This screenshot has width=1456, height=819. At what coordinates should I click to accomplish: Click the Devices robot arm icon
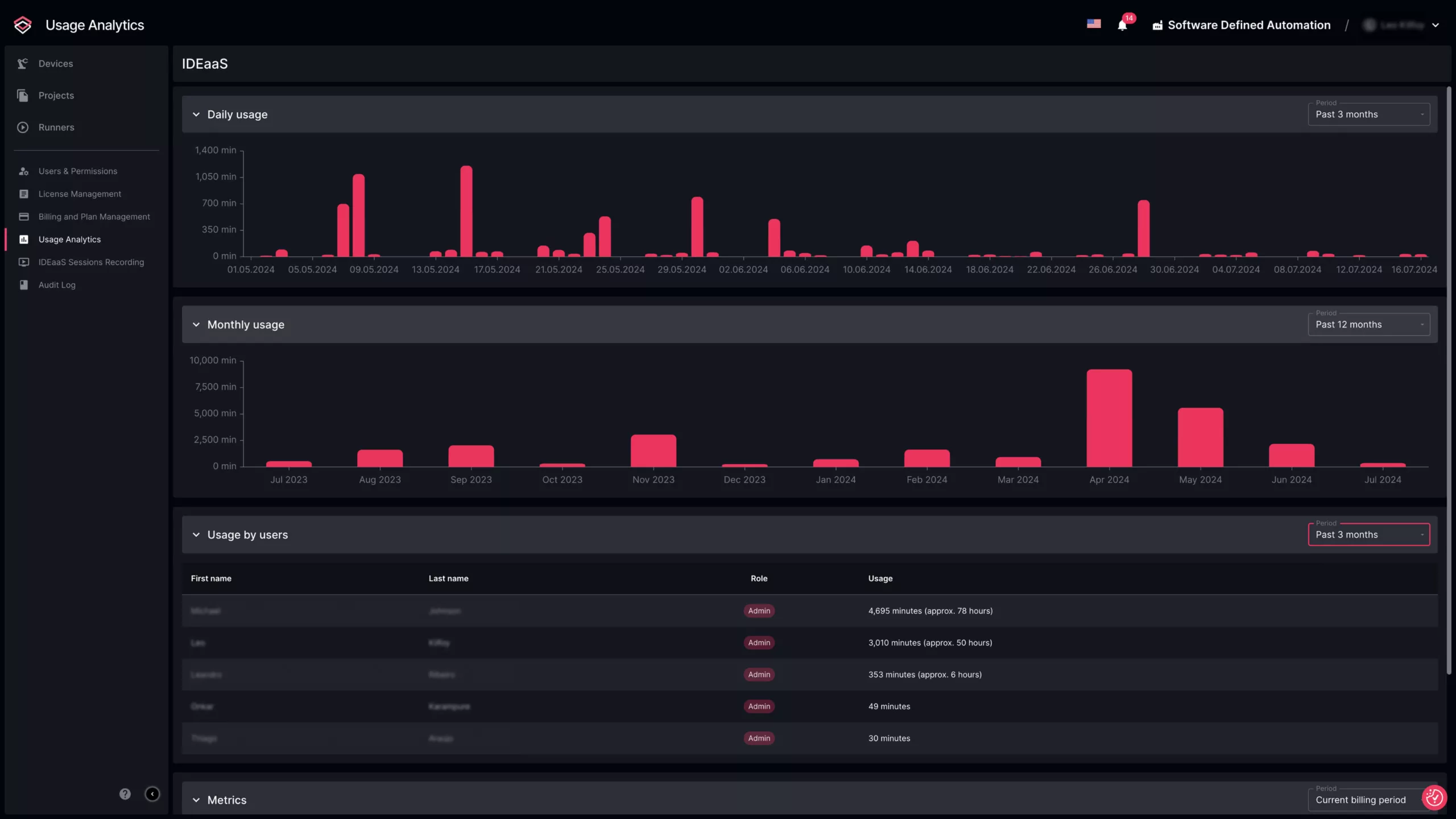23,64
